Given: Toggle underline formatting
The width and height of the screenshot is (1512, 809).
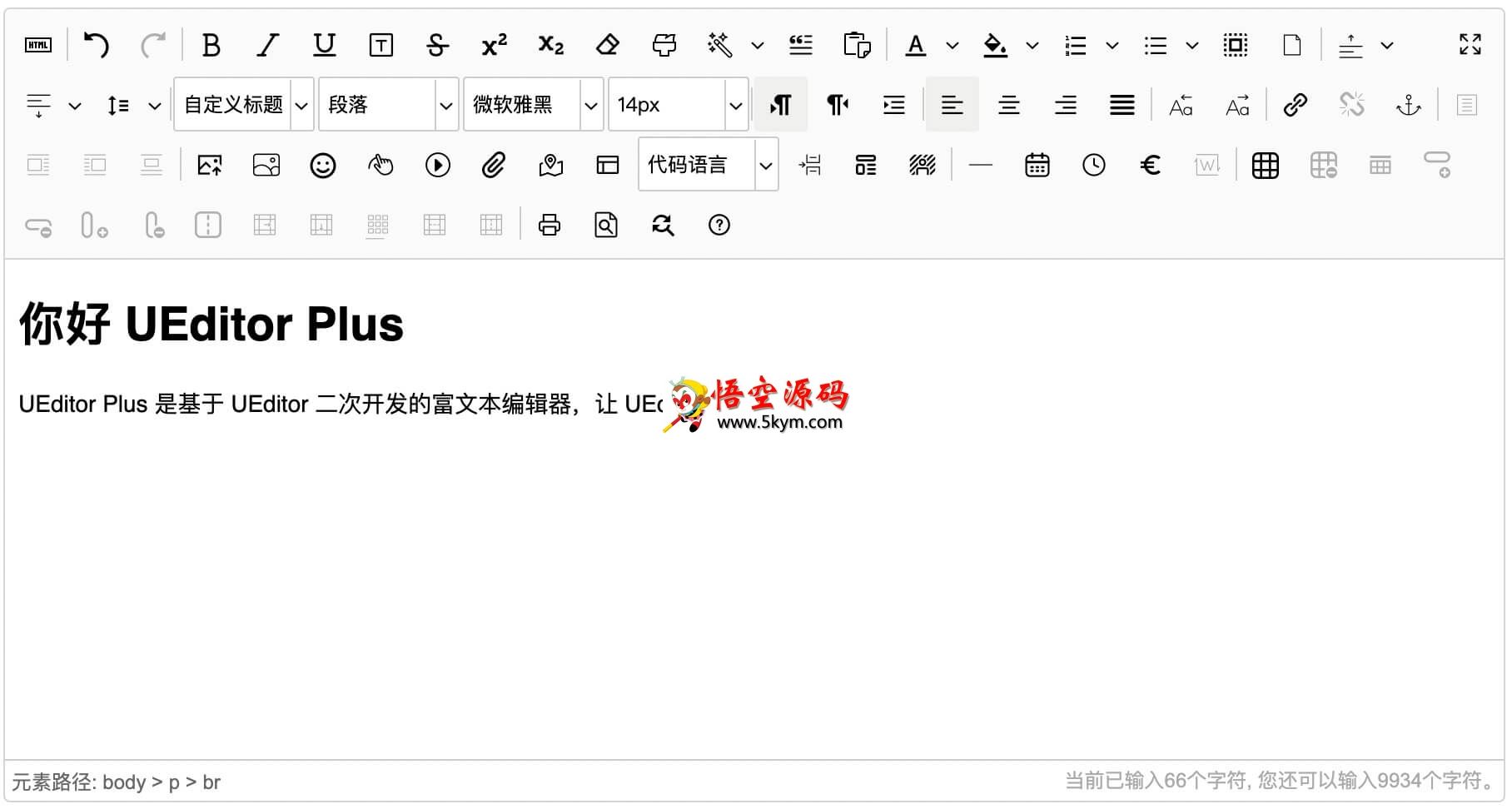Looking at the screenshot, I should (x=324, y=45).
